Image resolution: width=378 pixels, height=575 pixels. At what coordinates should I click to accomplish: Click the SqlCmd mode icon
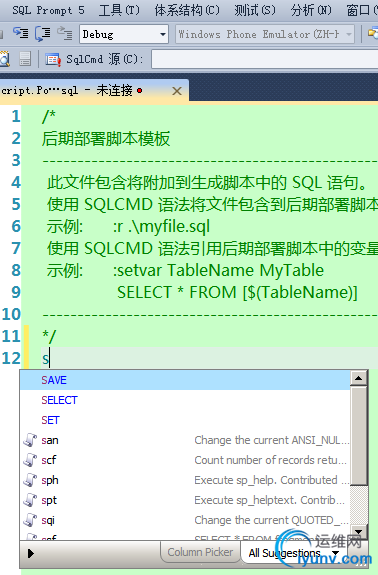[x=53, y=59]
